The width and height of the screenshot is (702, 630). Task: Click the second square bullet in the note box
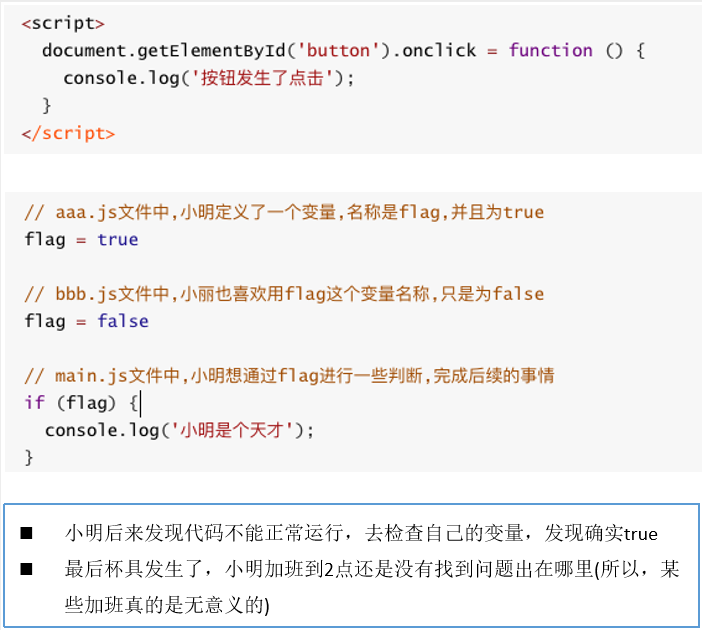(27, 570)
